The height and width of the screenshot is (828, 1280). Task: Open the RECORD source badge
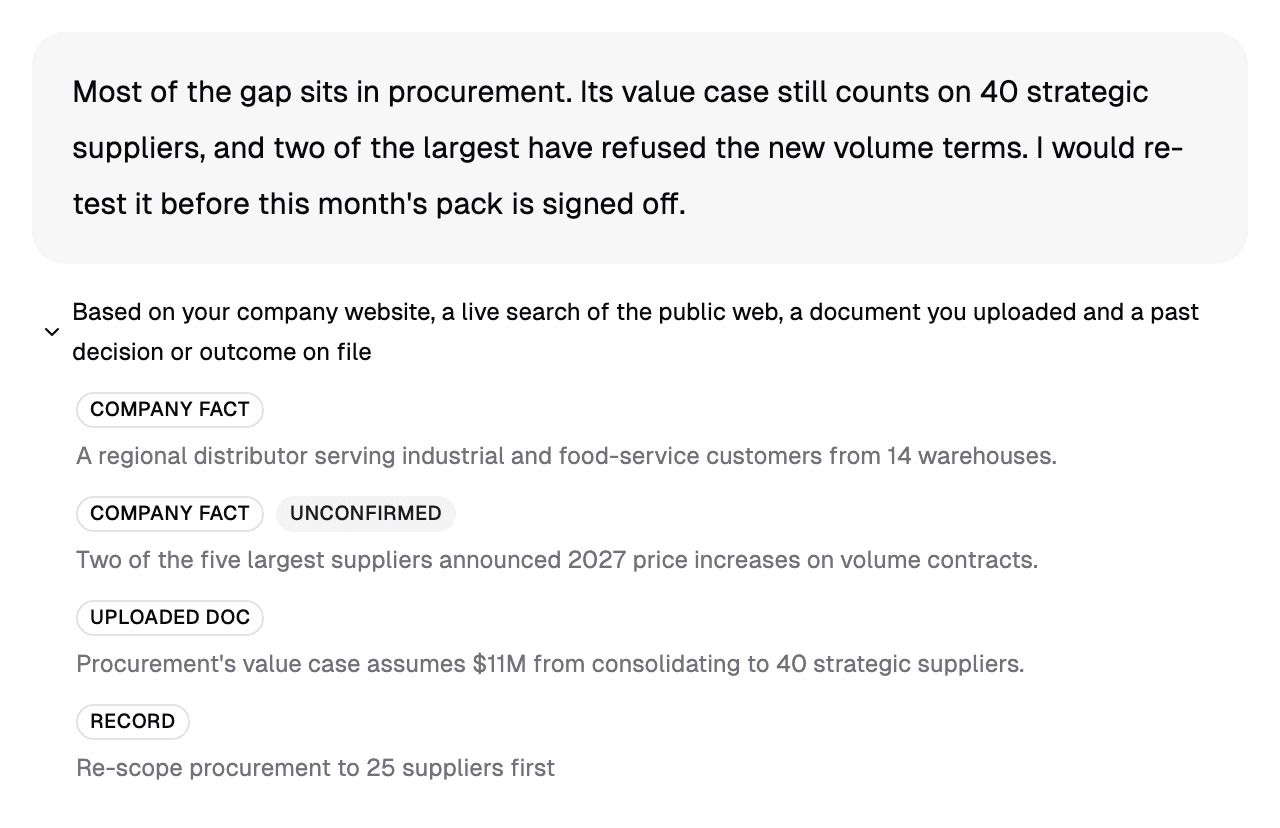click(133, 721)
